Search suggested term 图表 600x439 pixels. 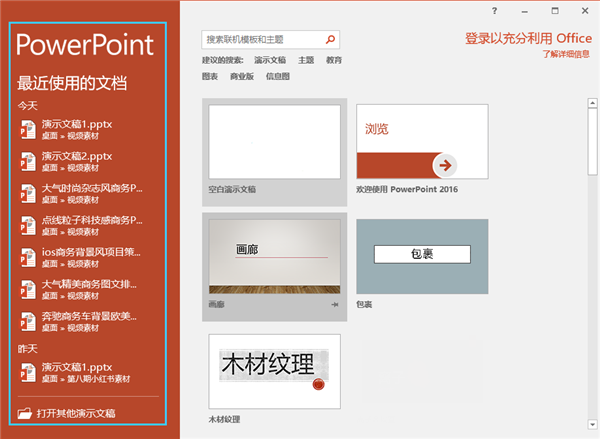click(x=210, y=77)
